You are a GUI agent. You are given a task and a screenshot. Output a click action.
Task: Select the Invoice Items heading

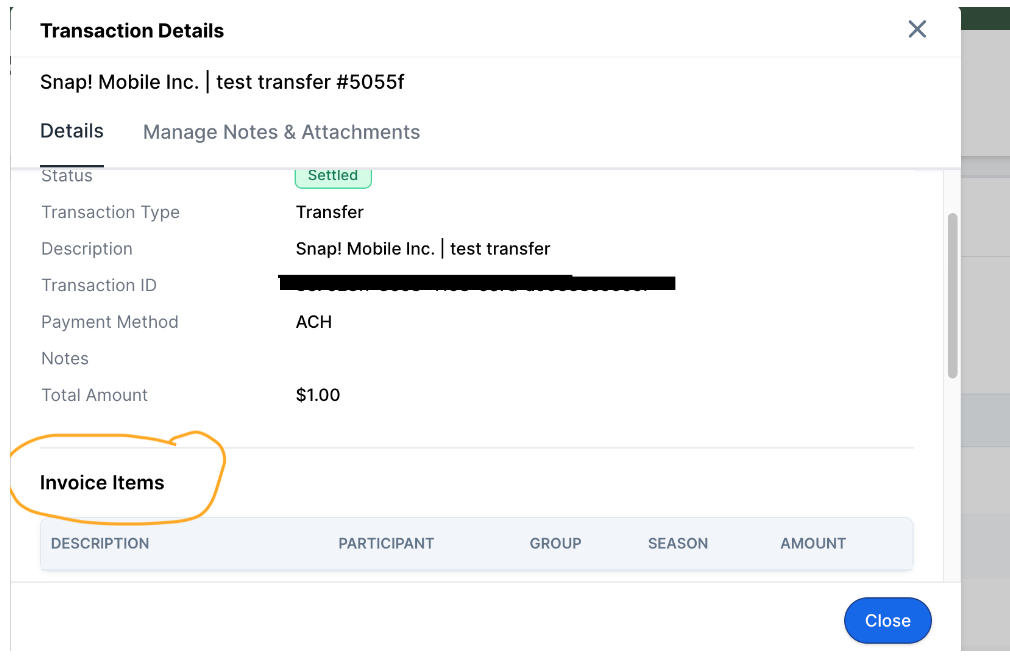coord(101,482)
